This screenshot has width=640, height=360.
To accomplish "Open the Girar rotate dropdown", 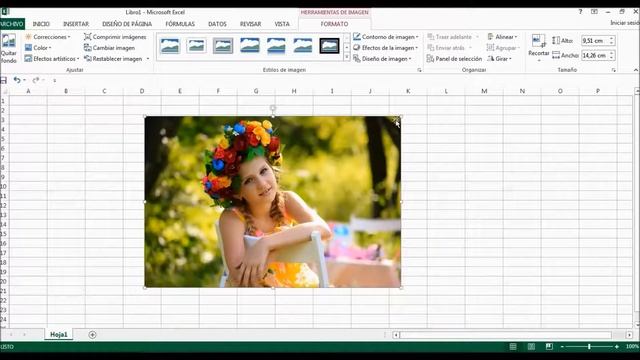I will point(499,59).
